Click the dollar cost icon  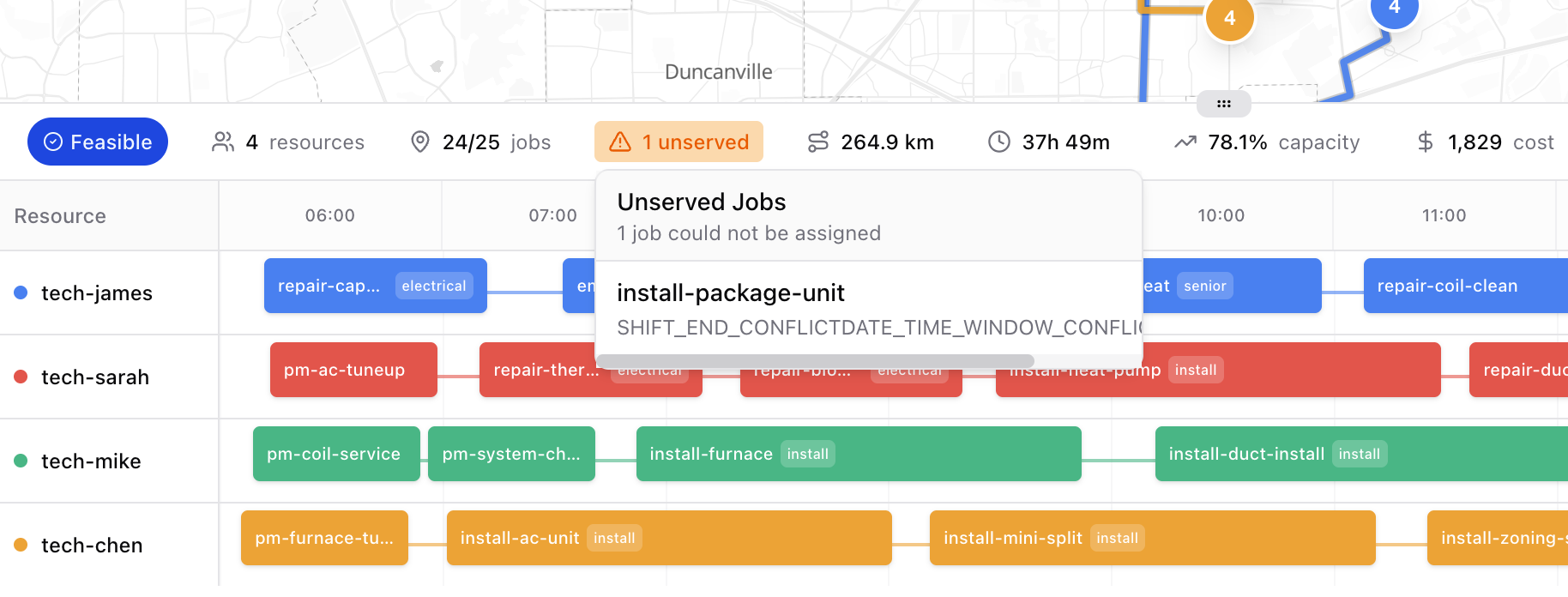pyautogui.click(x=1426, y=142)
